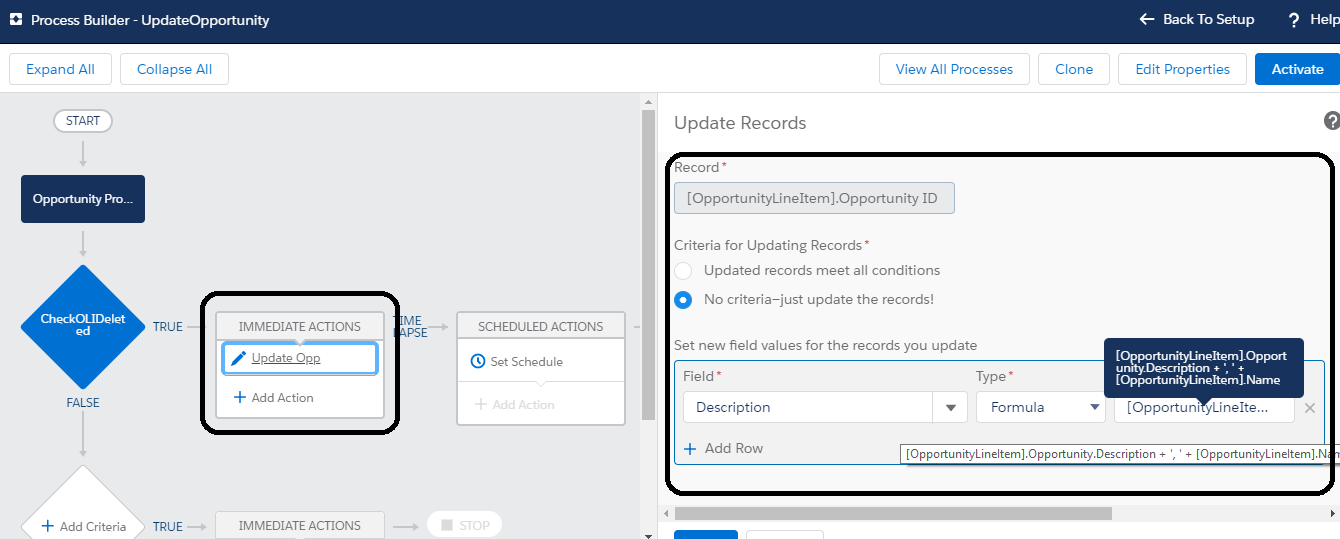Click the Clone button

[1074, 69]
